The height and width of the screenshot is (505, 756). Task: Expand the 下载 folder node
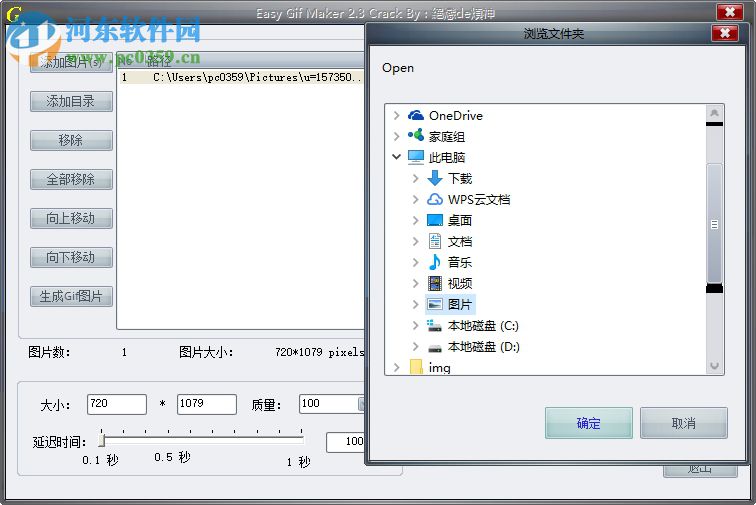pos(416,178)
